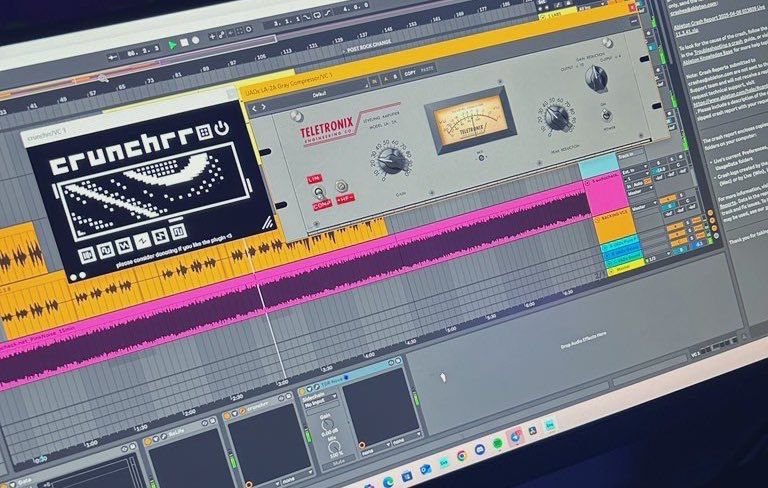Image resolution: width=768 pixels, height=488 pixels.
Task: Click the plus MIDI overdub icon
Action: click(212, 36)
